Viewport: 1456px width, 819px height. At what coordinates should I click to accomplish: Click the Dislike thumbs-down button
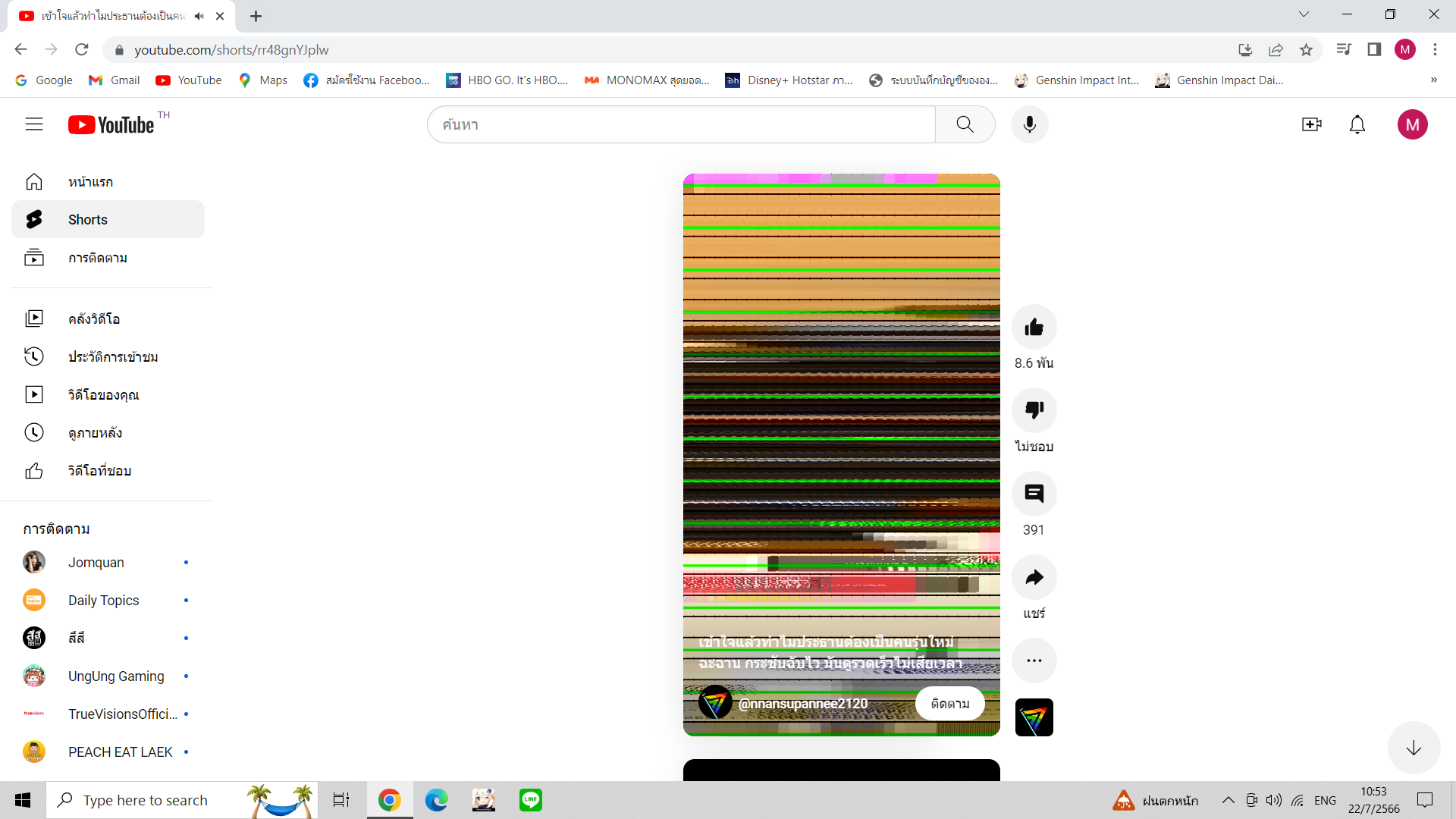pyautogui.click(x=1034, y=410)
